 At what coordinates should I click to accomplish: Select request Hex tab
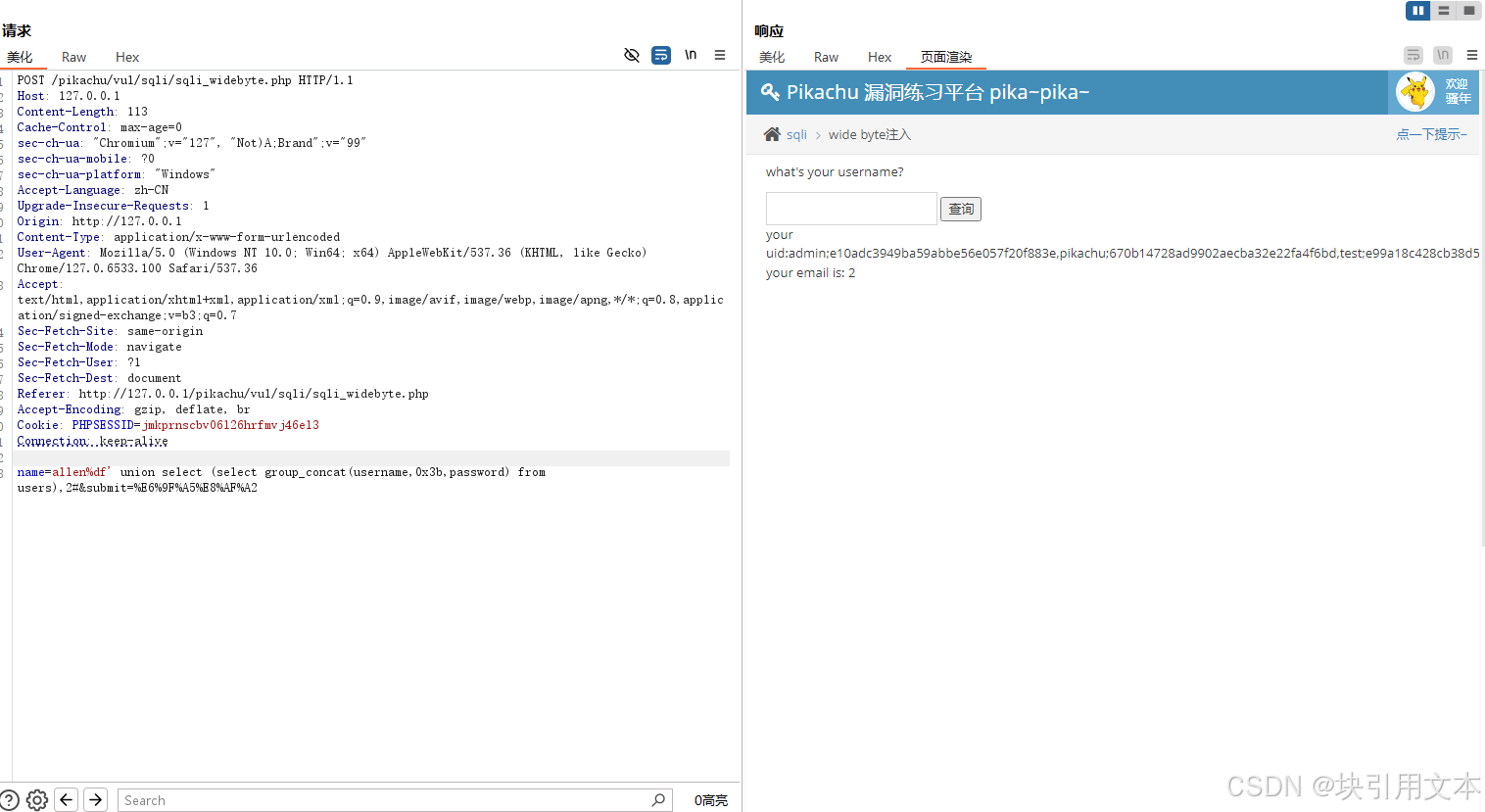127,57
